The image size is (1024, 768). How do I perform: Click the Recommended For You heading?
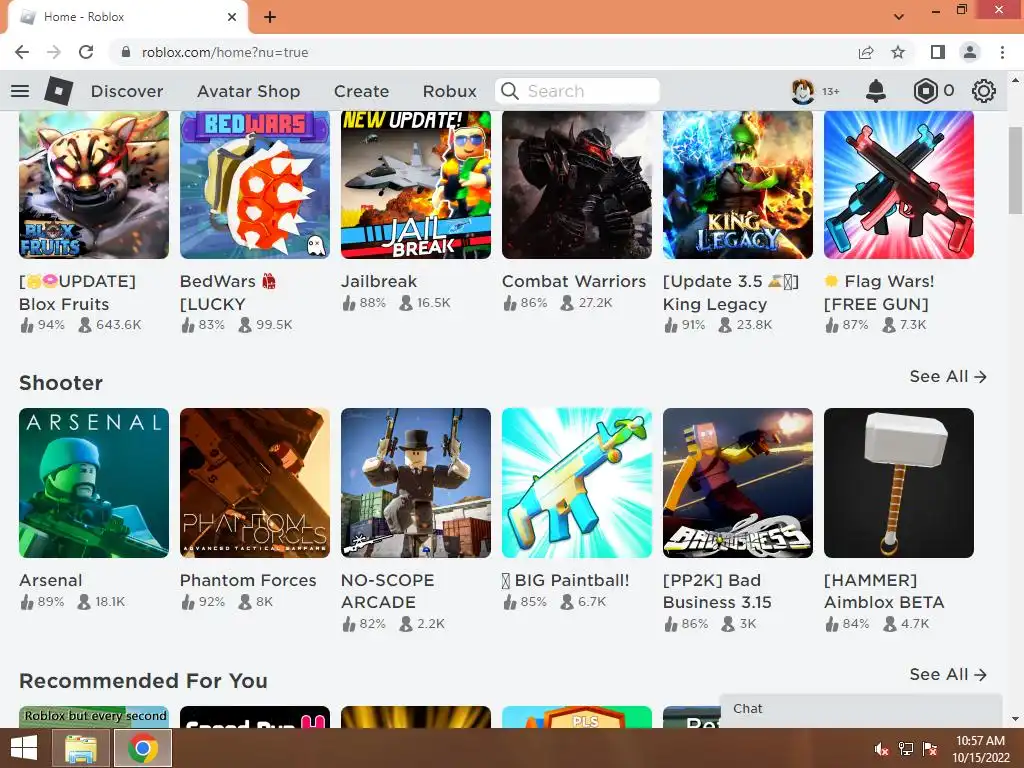[x=143, y=680]
